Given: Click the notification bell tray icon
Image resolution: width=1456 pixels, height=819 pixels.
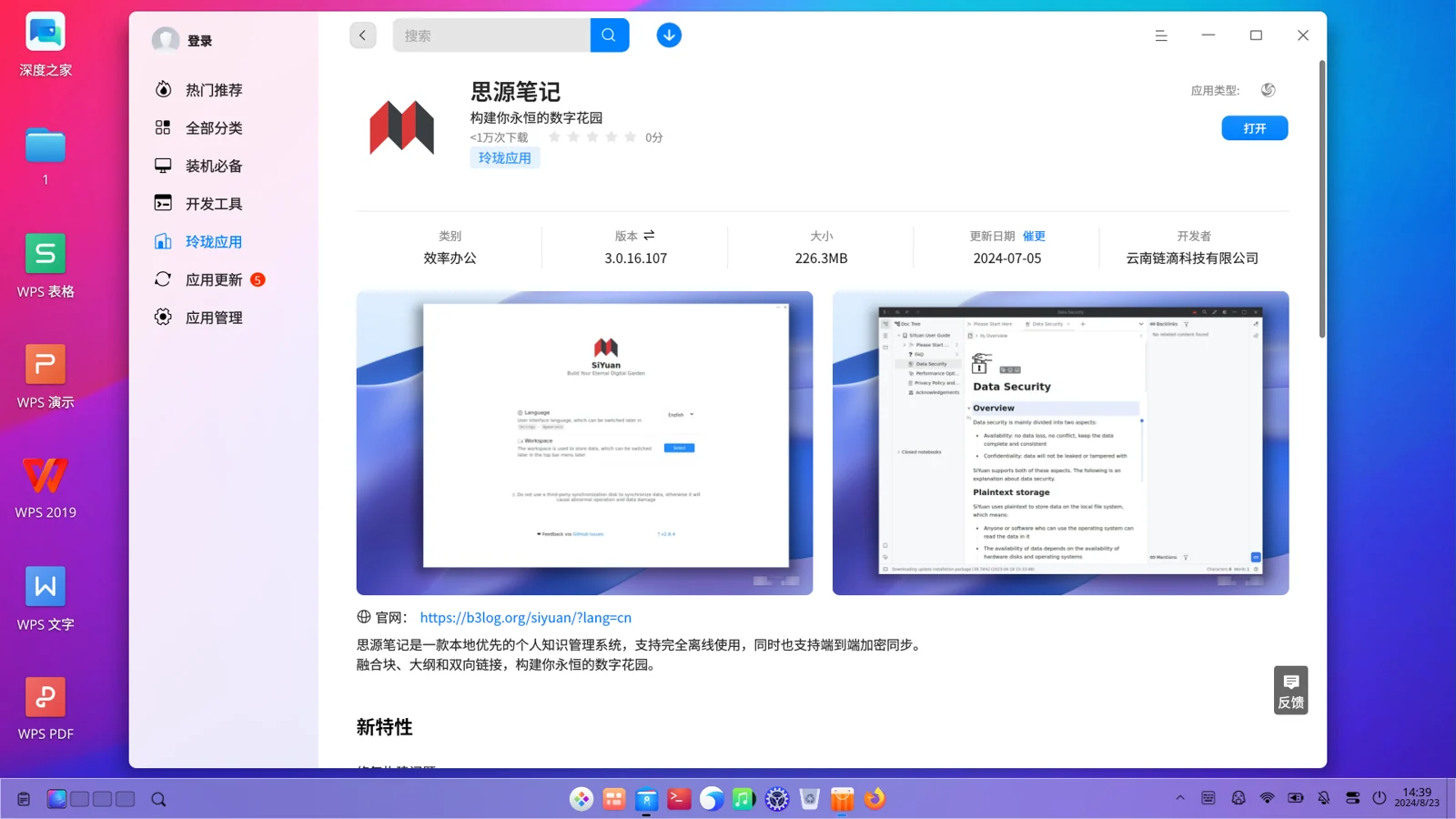Looking at the screenshot, I should tap(1324, 798).
